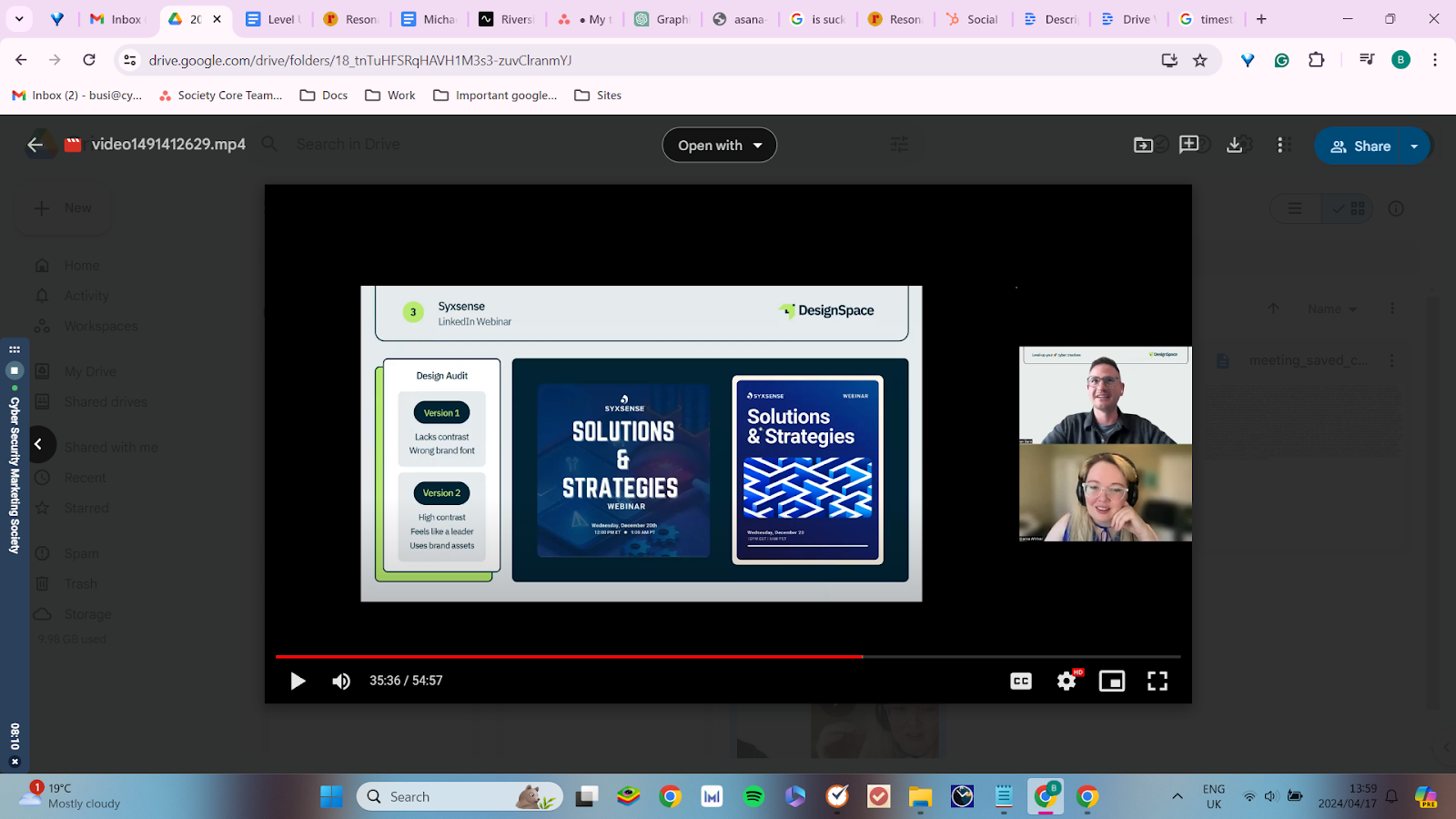Viewport: 1456px width, 819px height.
Task: Switch to the Level document tab
Action: [276, 19]
